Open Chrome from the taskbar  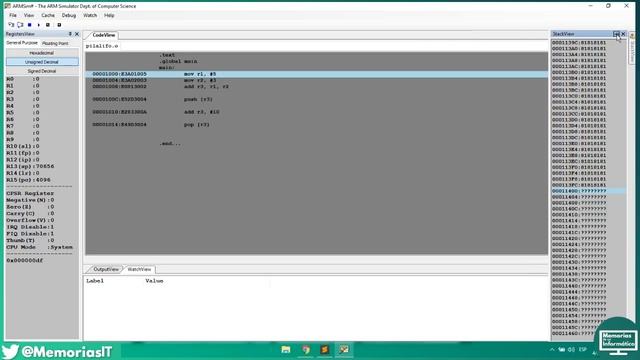(x=306, y=350)
